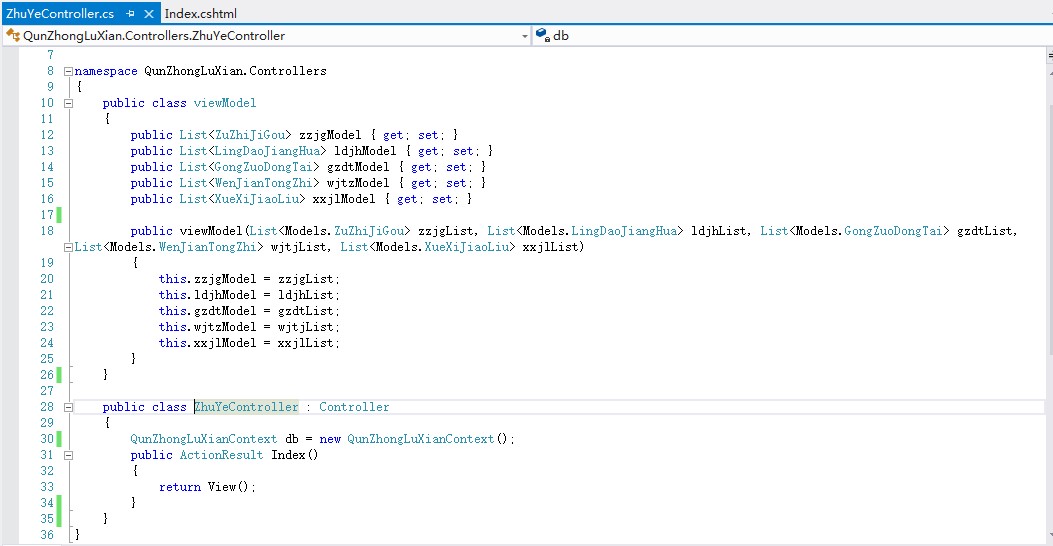
Task: Click the namespace keyword on line 8
Action: coord(106,71)
